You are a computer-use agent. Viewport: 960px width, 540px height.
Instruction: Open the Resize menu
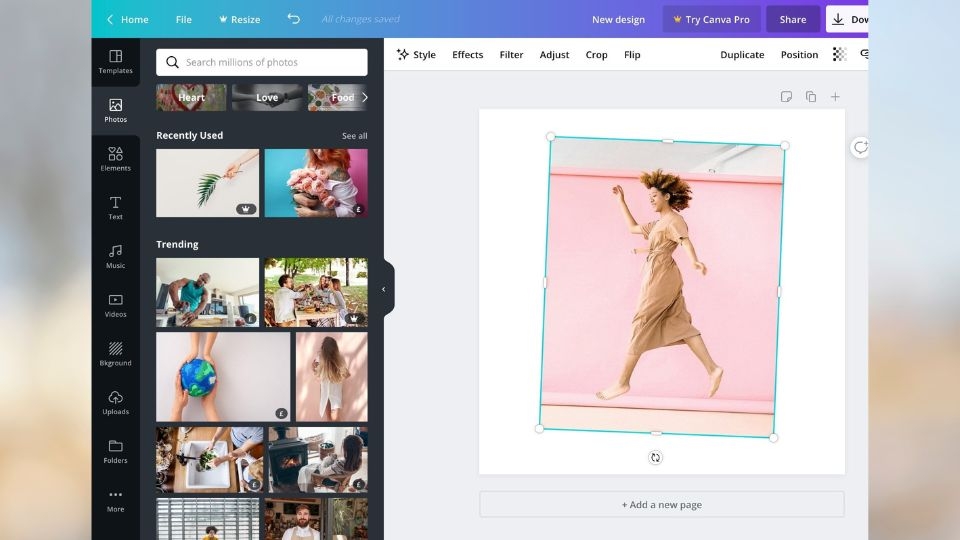[239, 19]
